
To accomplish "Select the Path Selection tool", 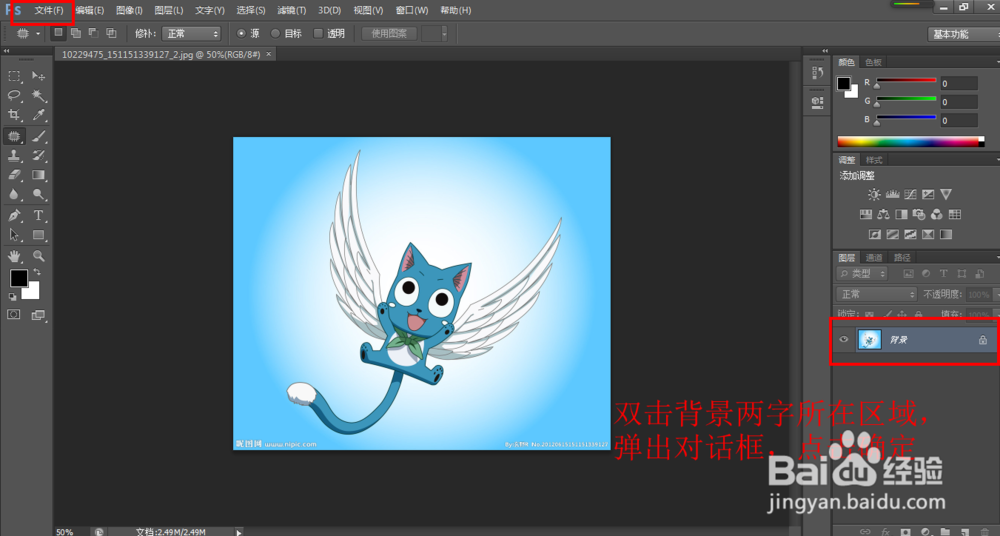I will pos(14,235).
